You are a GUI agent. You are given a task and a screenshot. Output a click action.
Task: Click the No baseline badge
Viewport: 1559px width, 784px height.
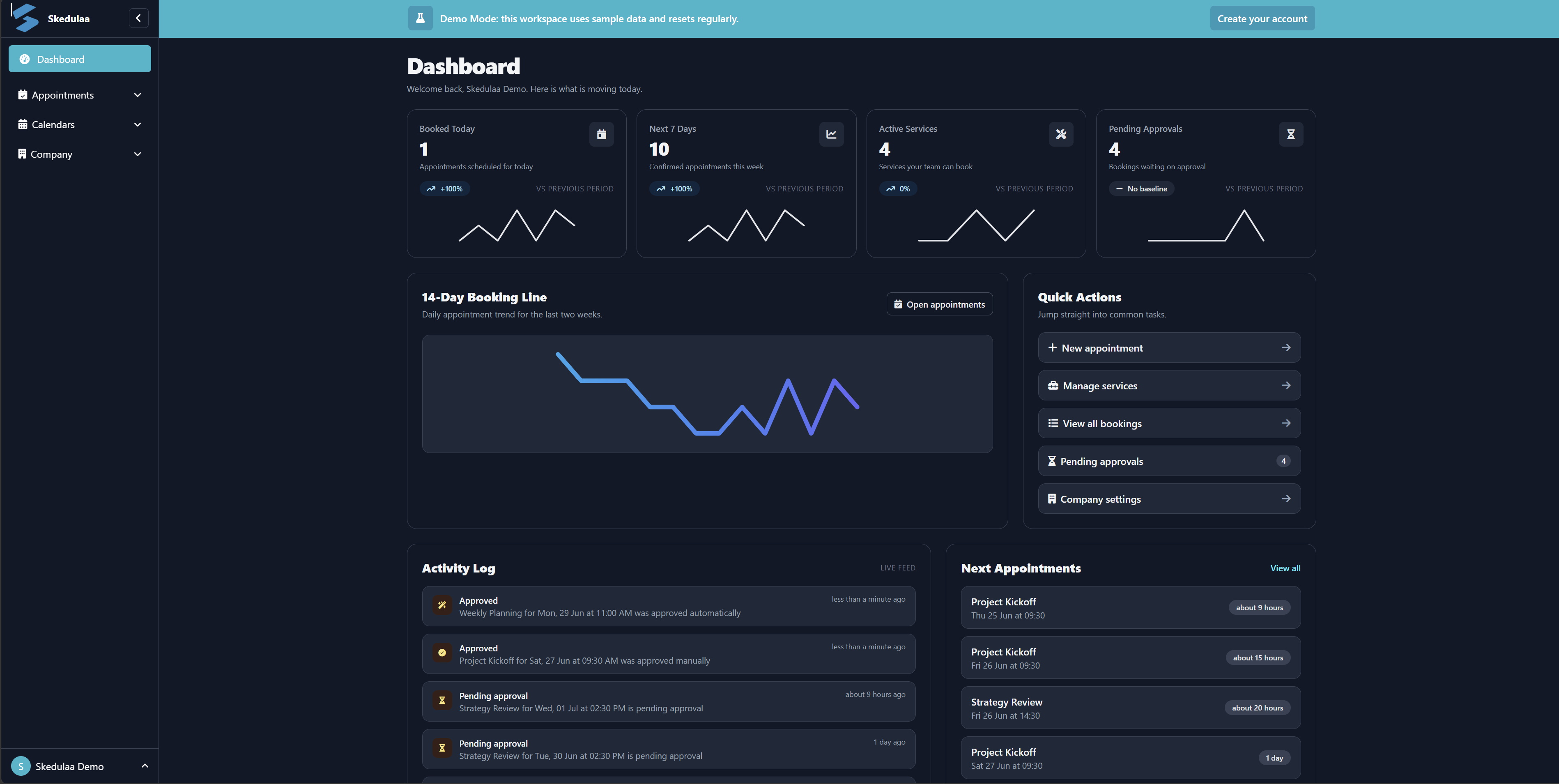(1141, 189)
